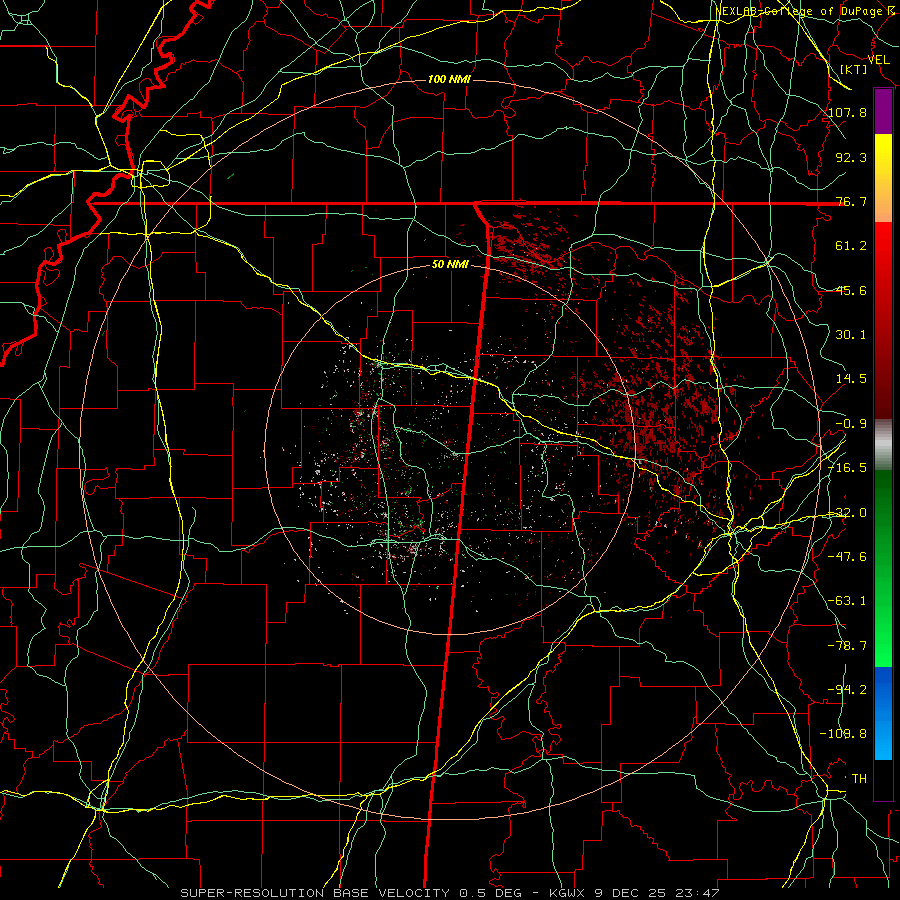The height and width of the screenshot is (900, 900).
Task: Pick the purple segment of the velocity color bar
Action: (x=883, y=112)
